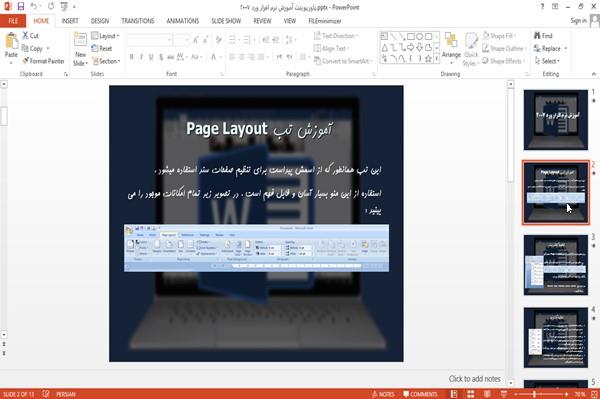The width and height of the screenshot is (600, 399).
Task: Click the Cut scissors button
Action: [30, 36]
